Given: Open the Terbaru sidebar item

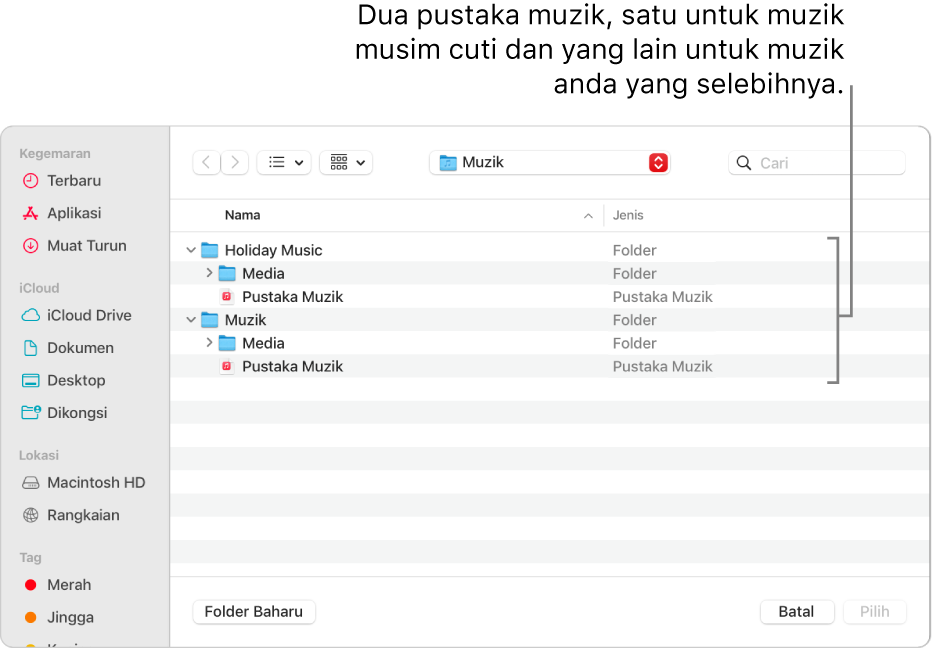Looking at the screenshot, I should click(x=73, y=180).
